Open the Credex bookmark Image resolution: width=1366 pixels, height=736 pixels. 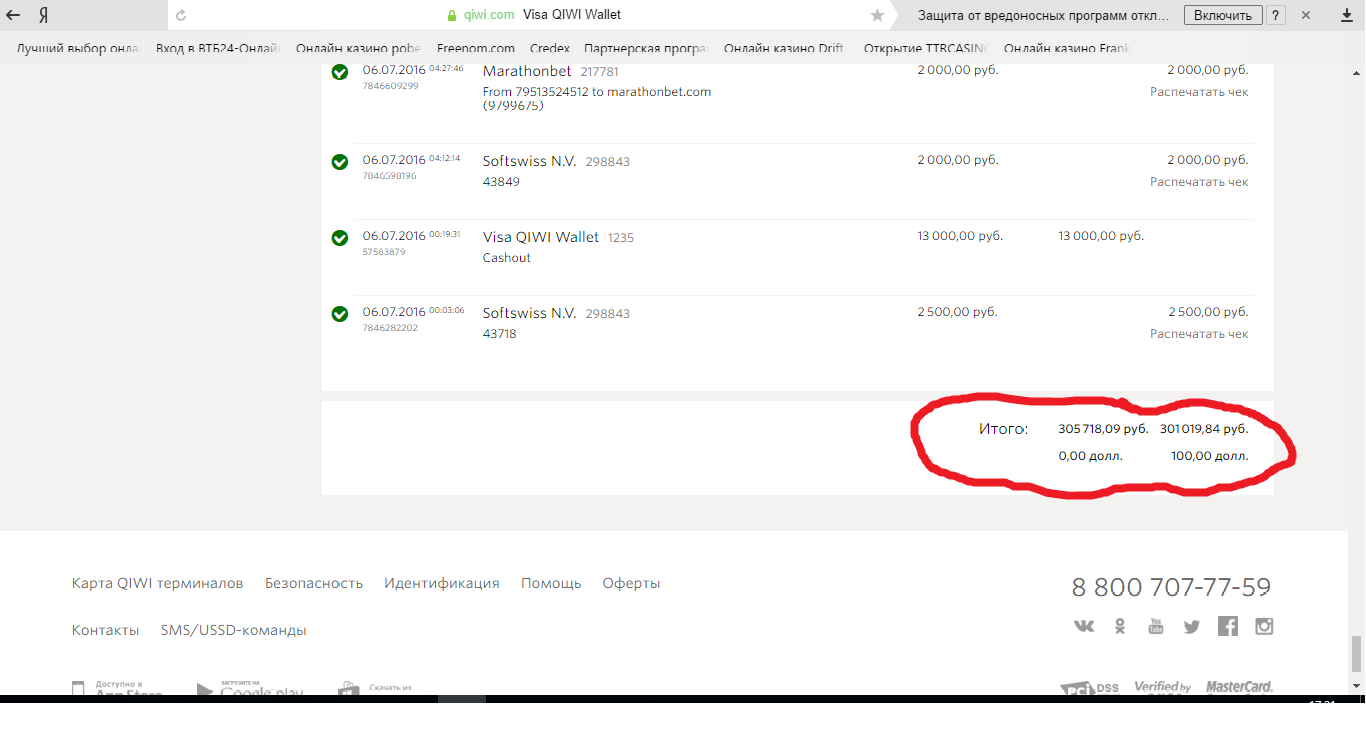tap(550, 48)
